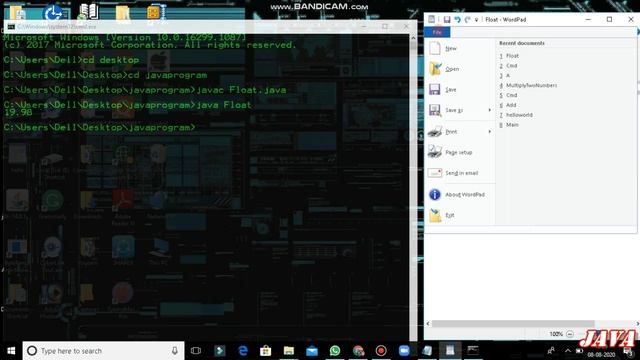Click WordPad application icon in title bar

pos(432,19)
